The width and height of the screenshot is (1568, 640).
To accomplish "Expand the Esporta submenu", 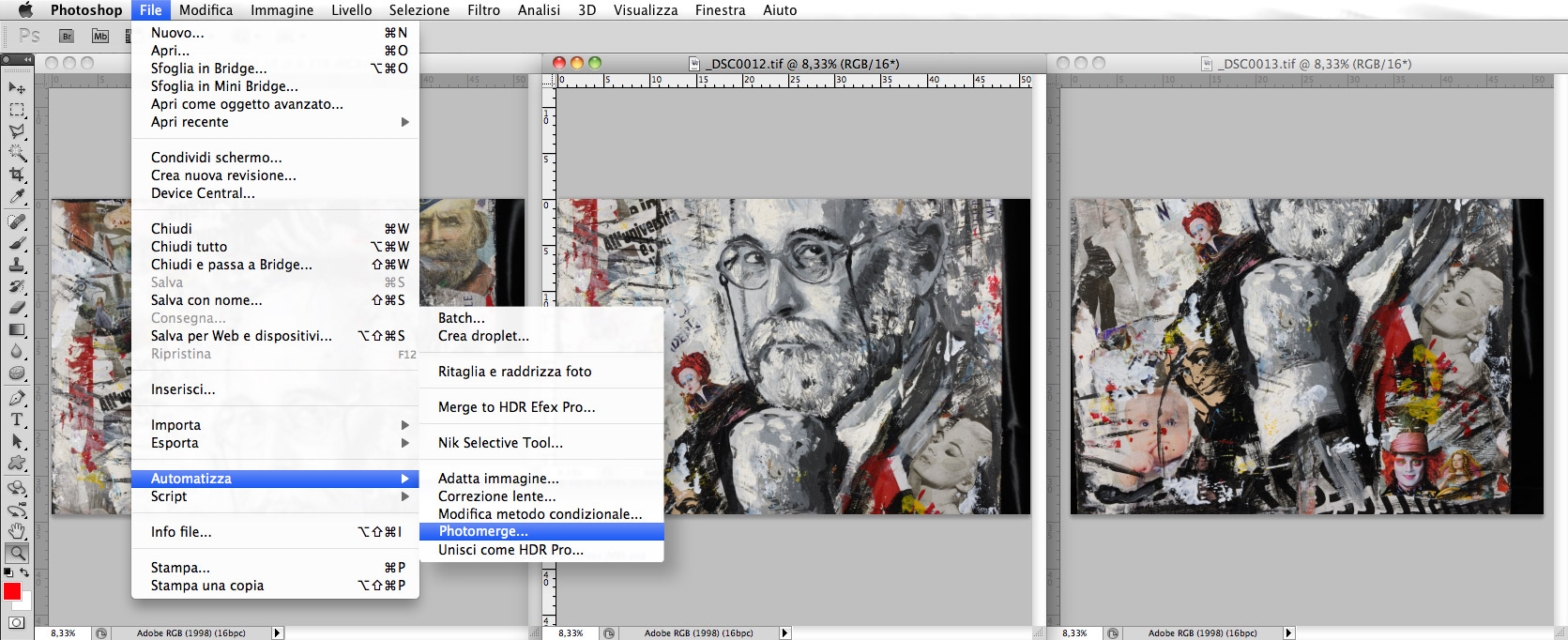I will (x=275, y=443).
